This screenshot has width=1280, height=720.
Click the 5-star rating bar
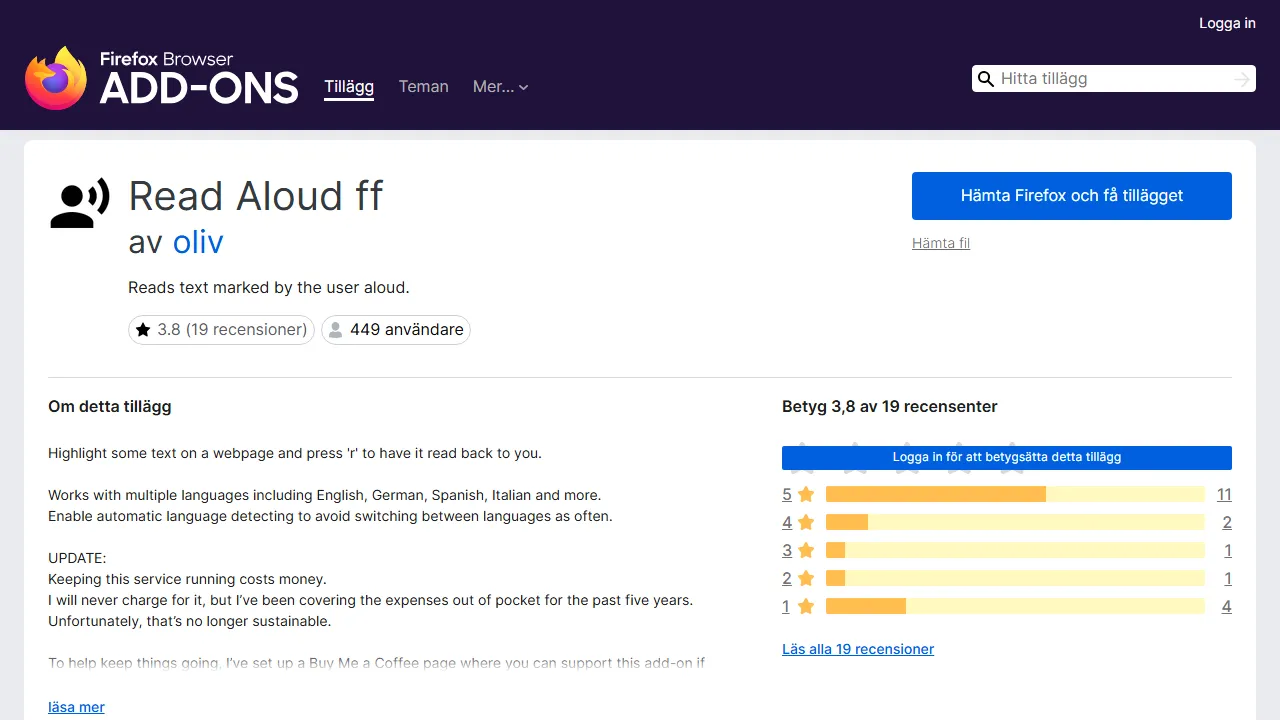pyautogui.click(x=1015, y=494)
